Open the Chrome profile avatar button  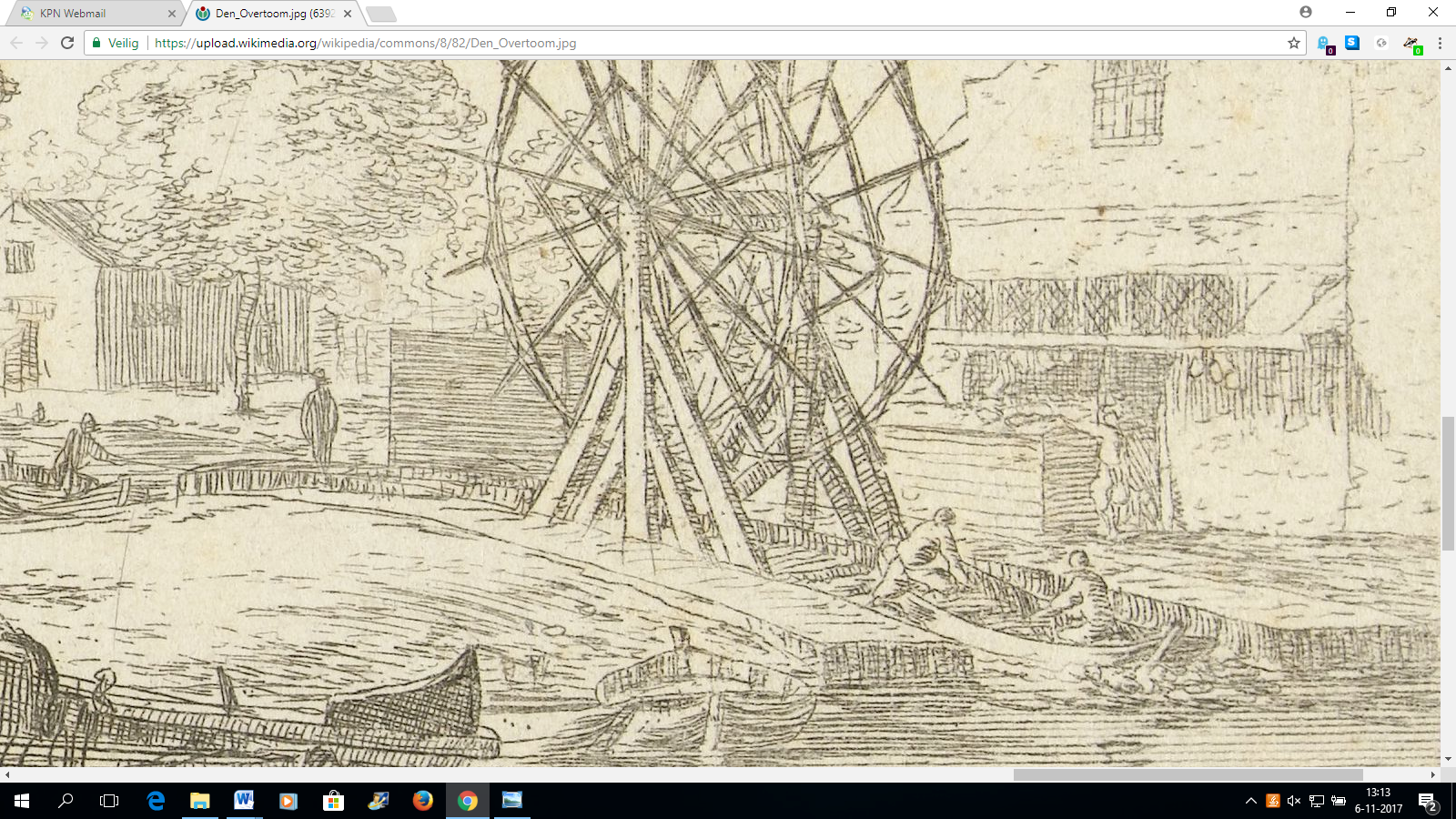pyautogui.click(x=1306, y=12)
